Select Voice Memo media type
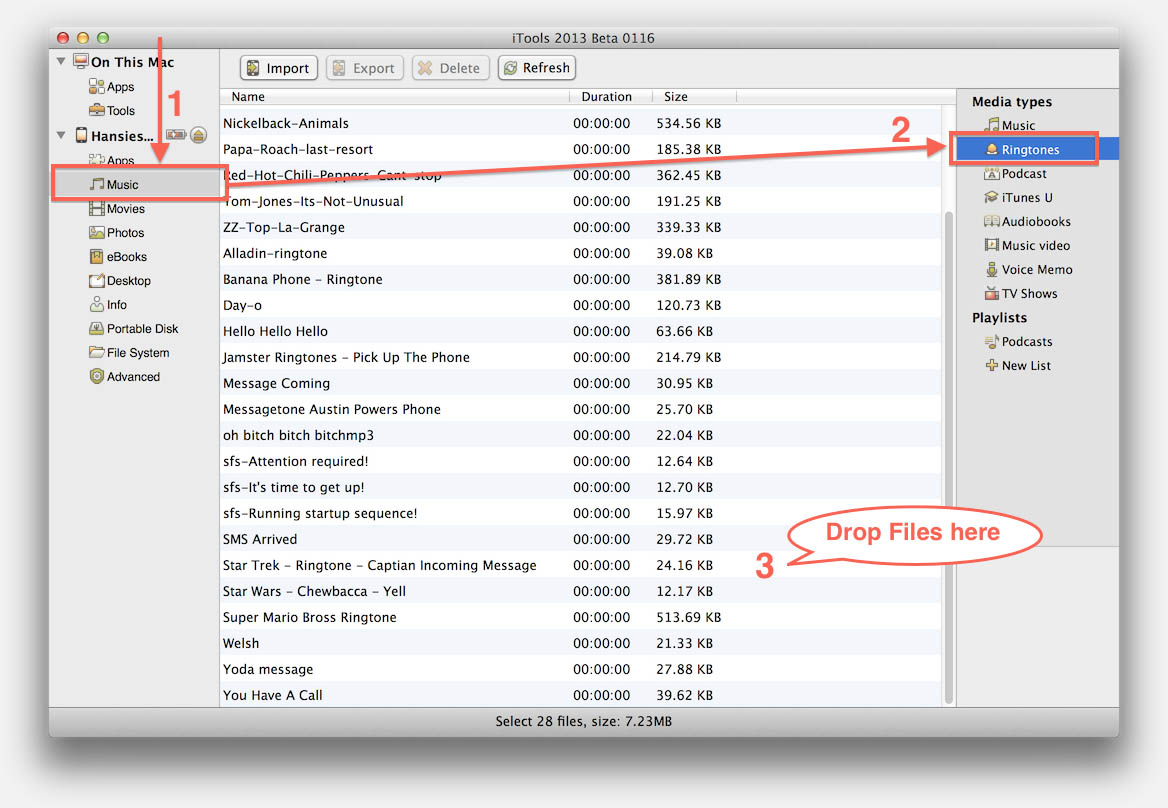This screenshot has height=808, width=1168. [x=1029, y=270]
